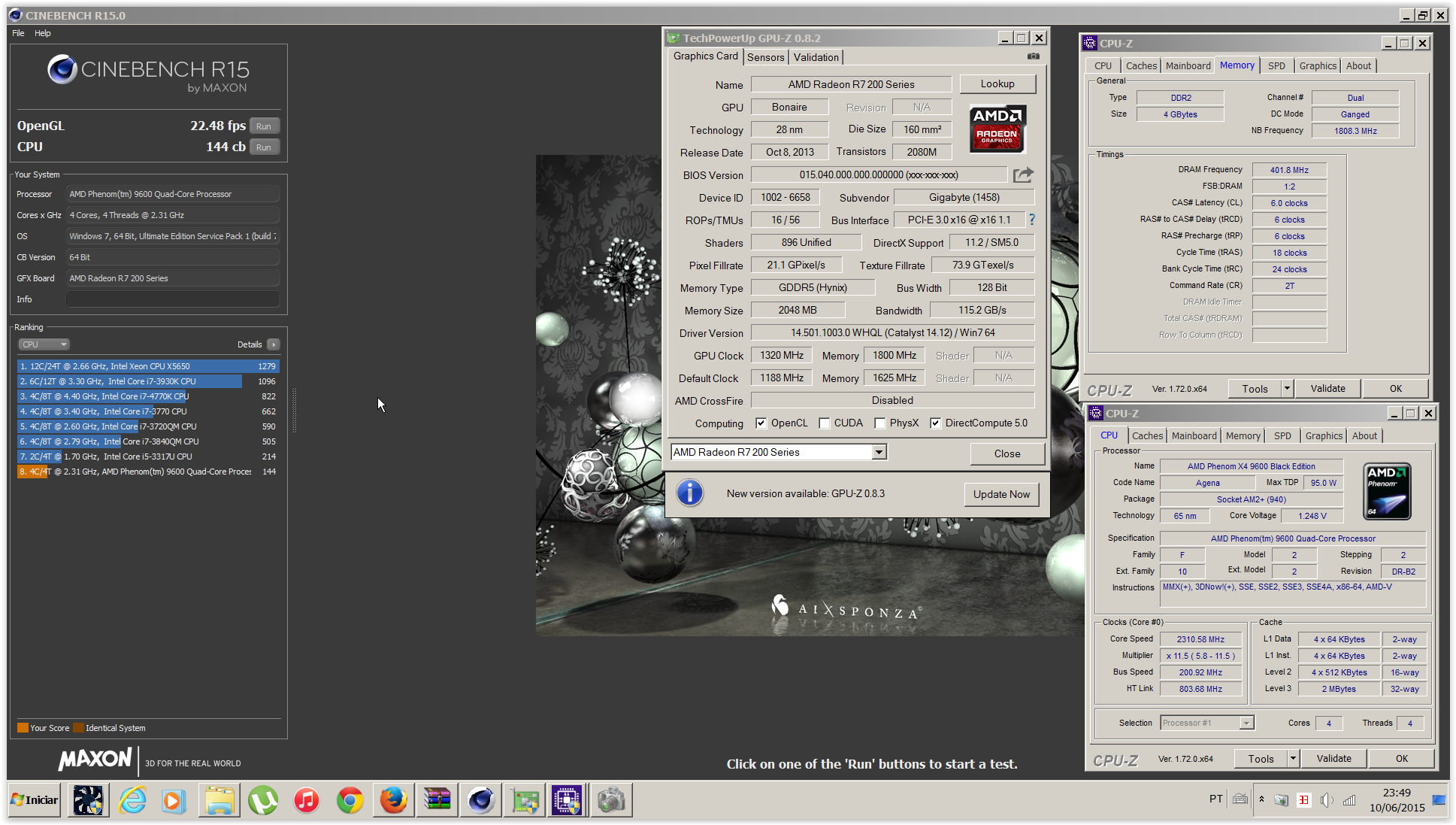Switch to GPU-Z Validation tab
This screenshot has width=1456, height=825.
coord(816,57)
